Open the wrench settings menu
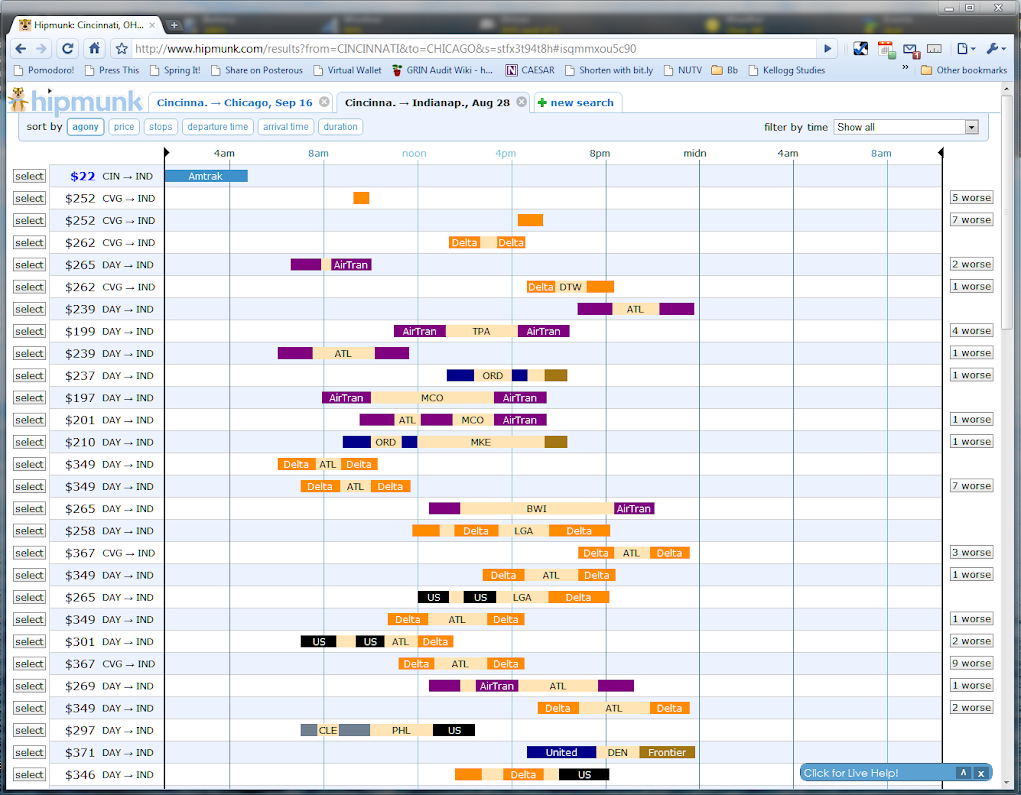 (x=996, y=49)
